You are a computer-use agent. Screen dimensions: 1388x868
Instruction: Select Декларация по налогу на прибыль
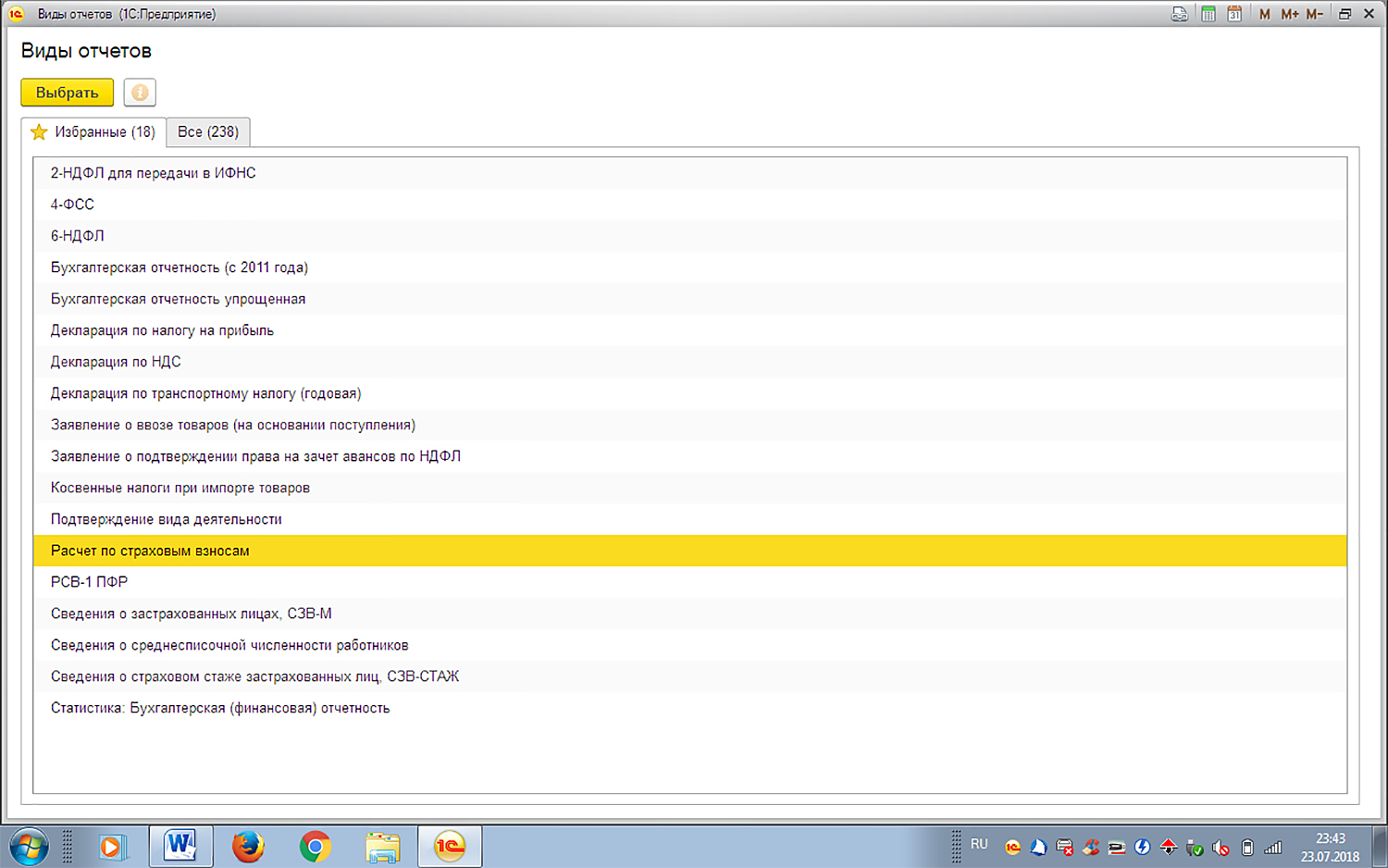click(162, 330)
